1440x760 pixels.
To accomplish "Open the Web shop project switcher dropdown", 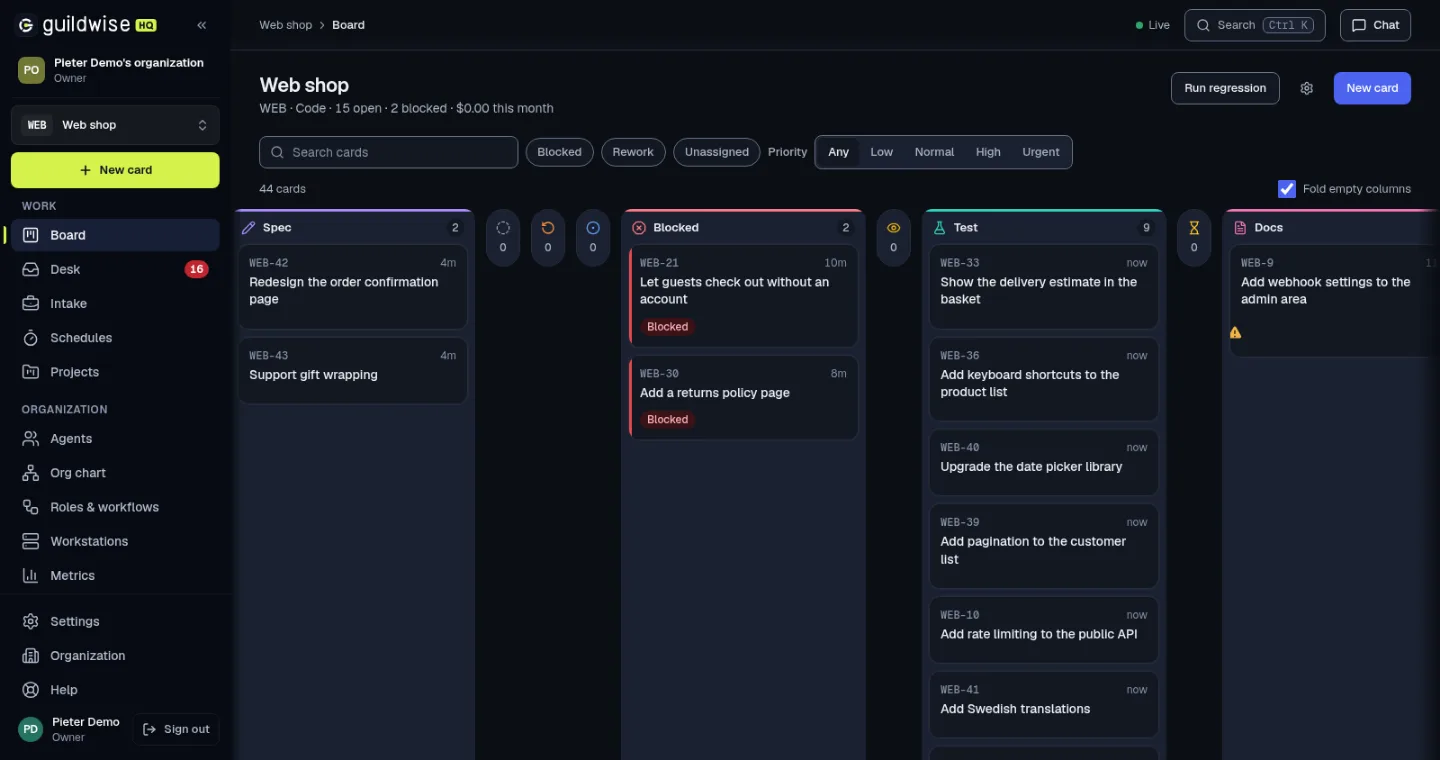I will (115, 125).
